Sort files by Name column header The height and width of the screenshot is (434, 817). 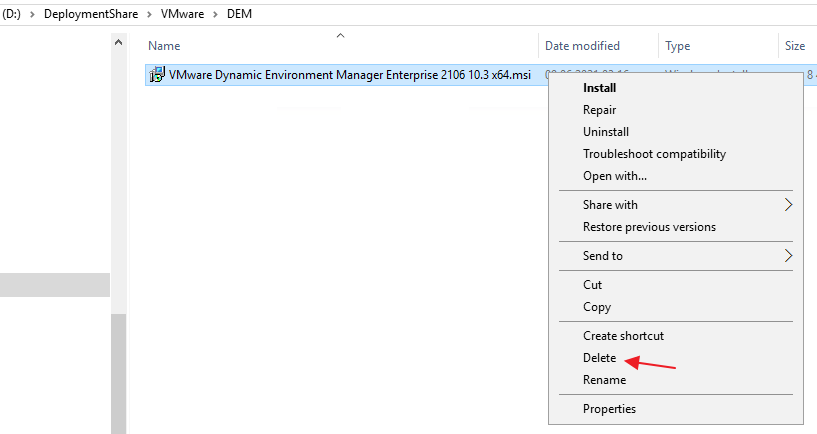point(164,46)
